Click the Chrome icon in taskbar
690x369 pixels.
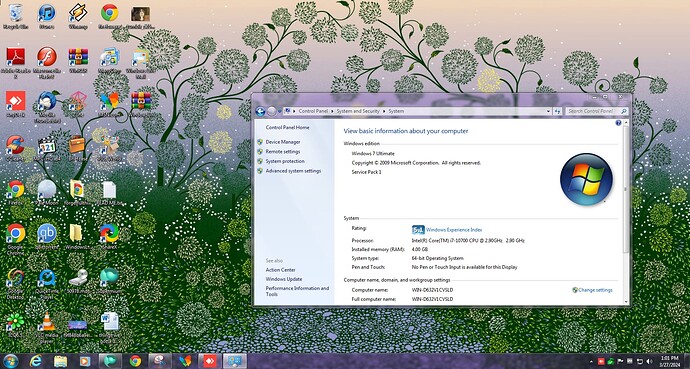(135, 362)
